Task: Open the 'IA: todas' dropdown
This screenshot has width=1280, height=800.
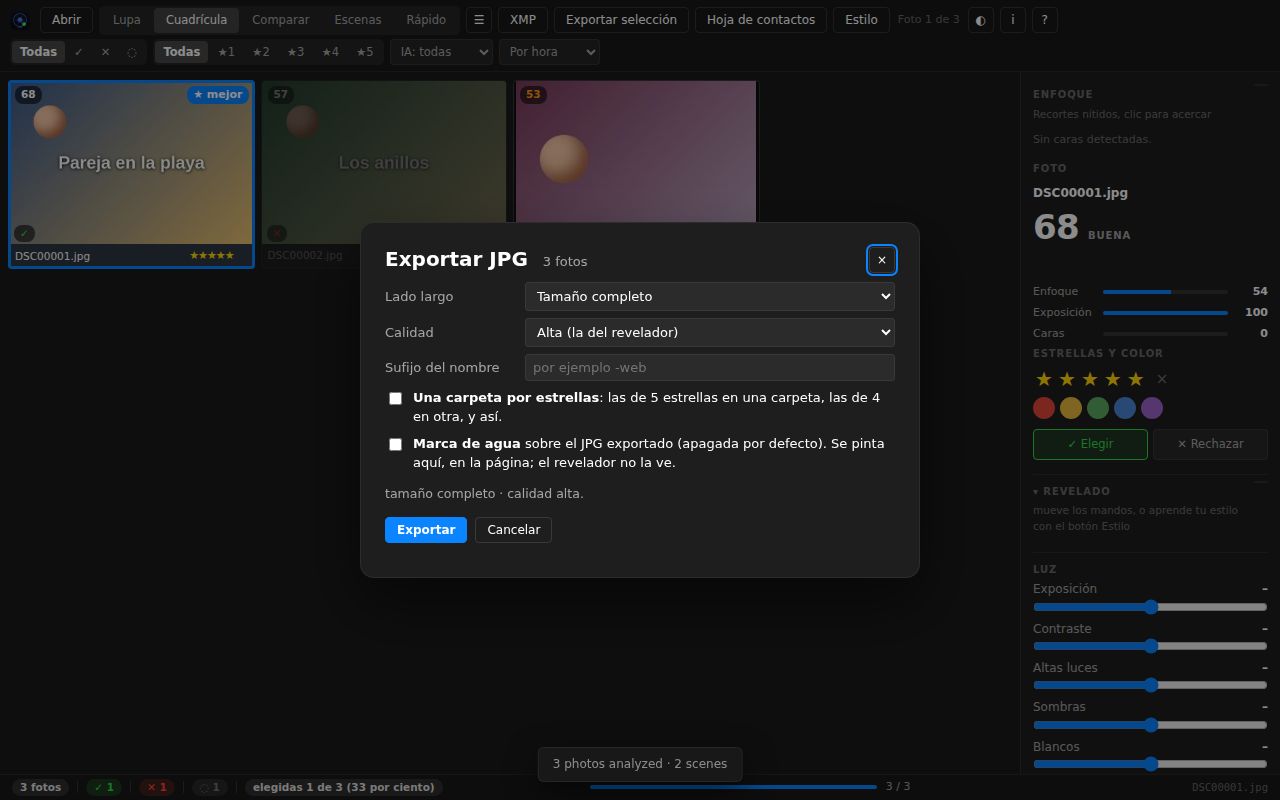Action: (x=441, y=52)
